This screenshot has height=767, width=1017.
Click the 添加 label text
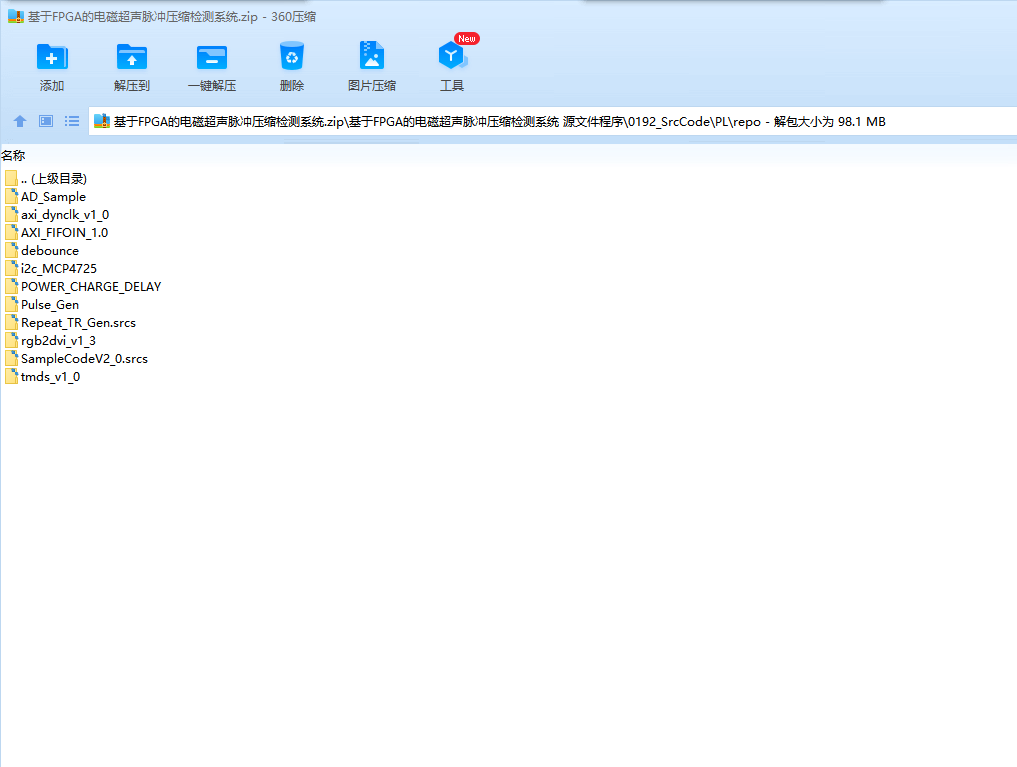(52, 86)
